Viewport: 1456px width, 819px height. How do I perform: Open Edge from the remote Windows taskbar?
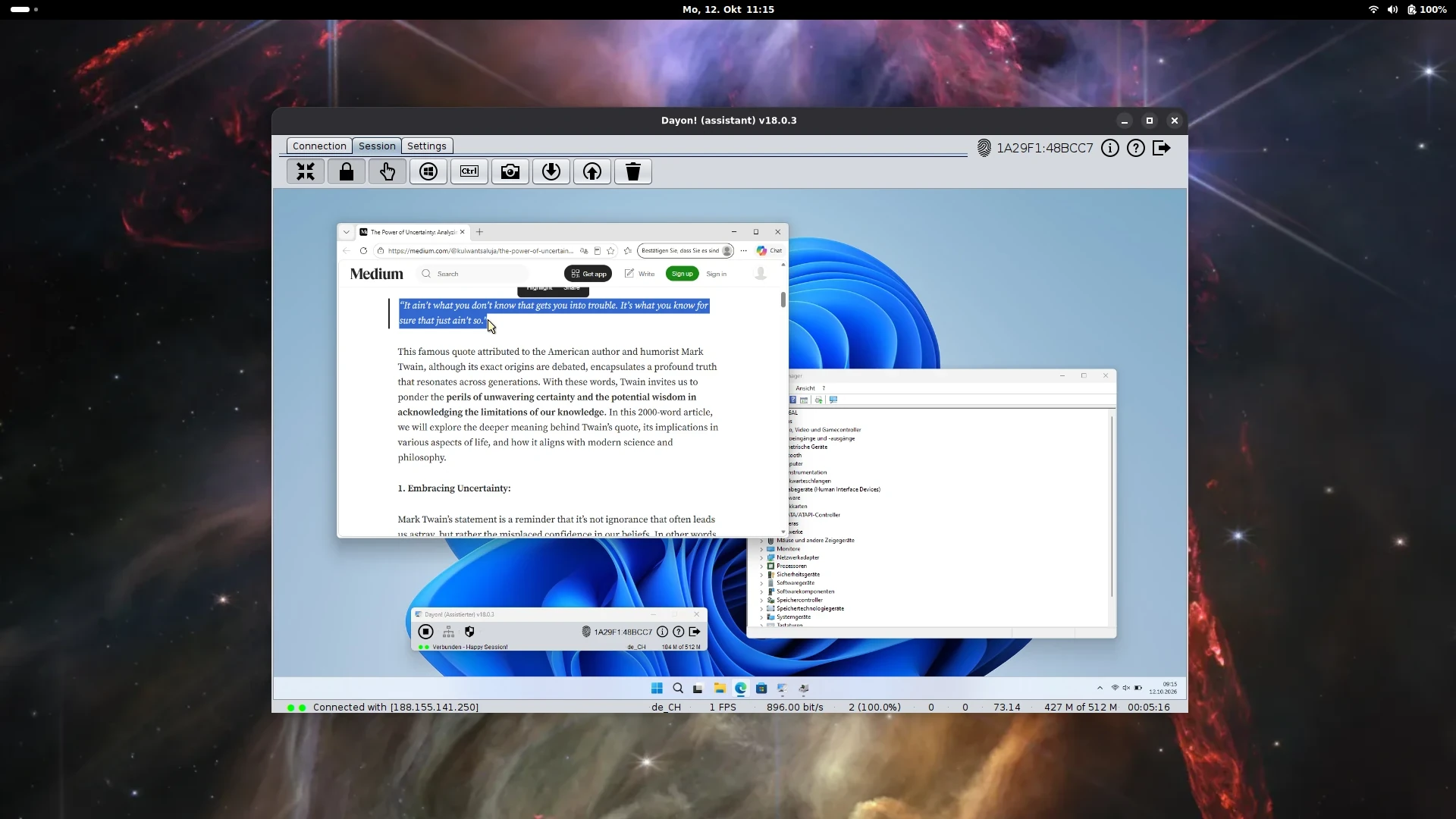click(741, 689)
